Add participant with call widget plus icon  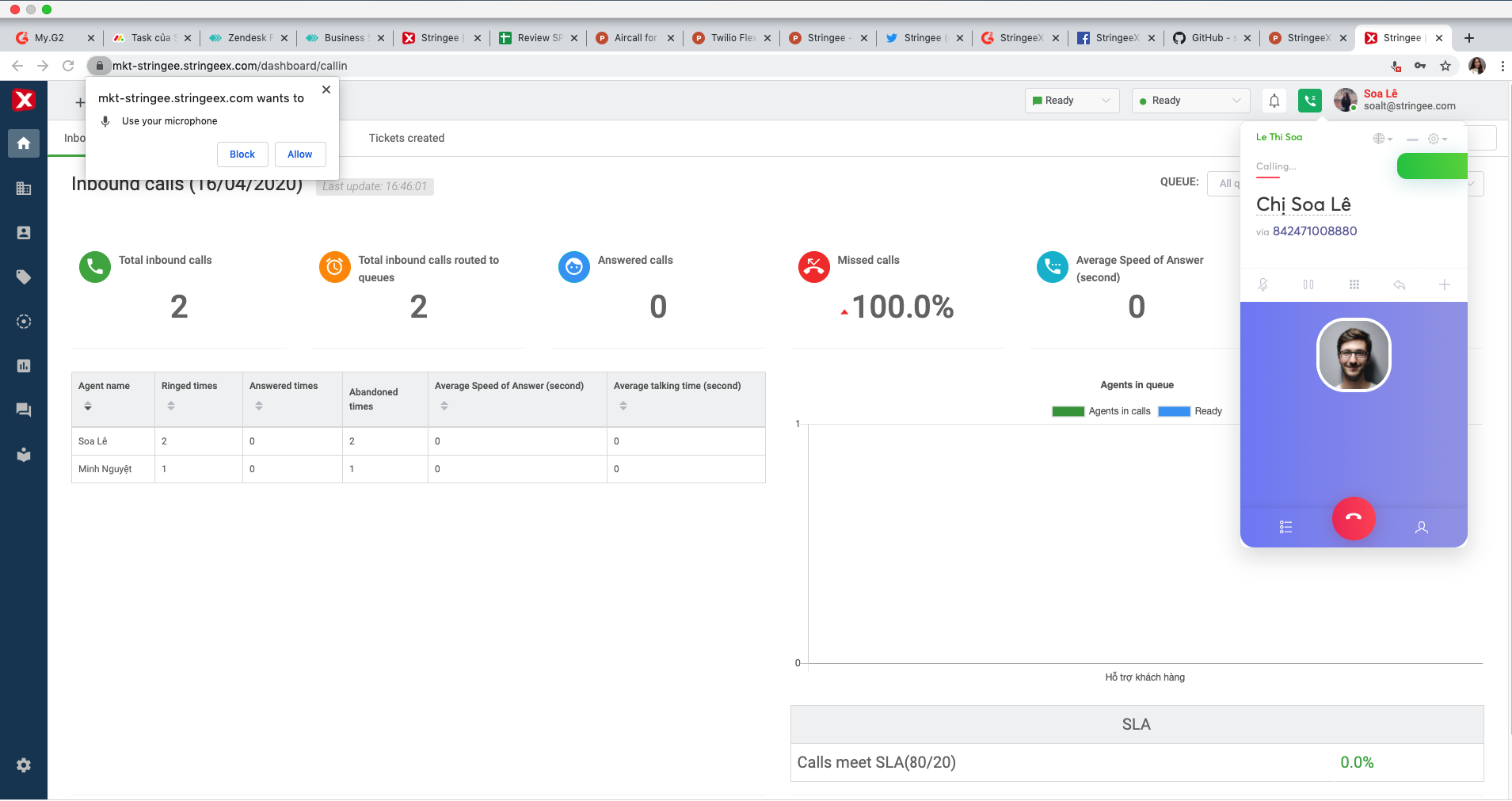pos(1445,284)
